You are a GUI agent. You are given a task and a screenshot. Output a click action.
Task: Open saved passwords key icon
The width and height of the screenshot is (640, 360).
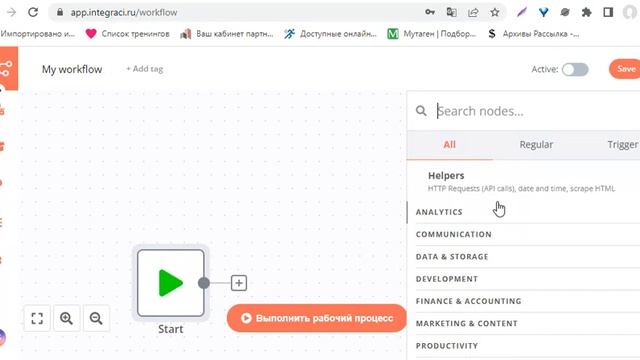coord(430,12)
